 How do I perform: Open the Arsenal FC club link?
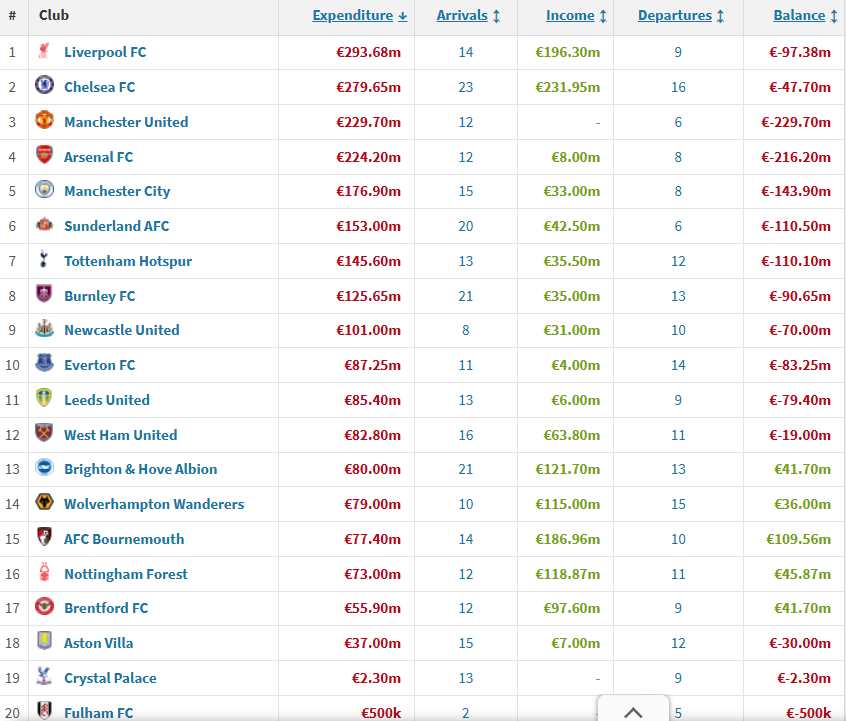point(99,157)
